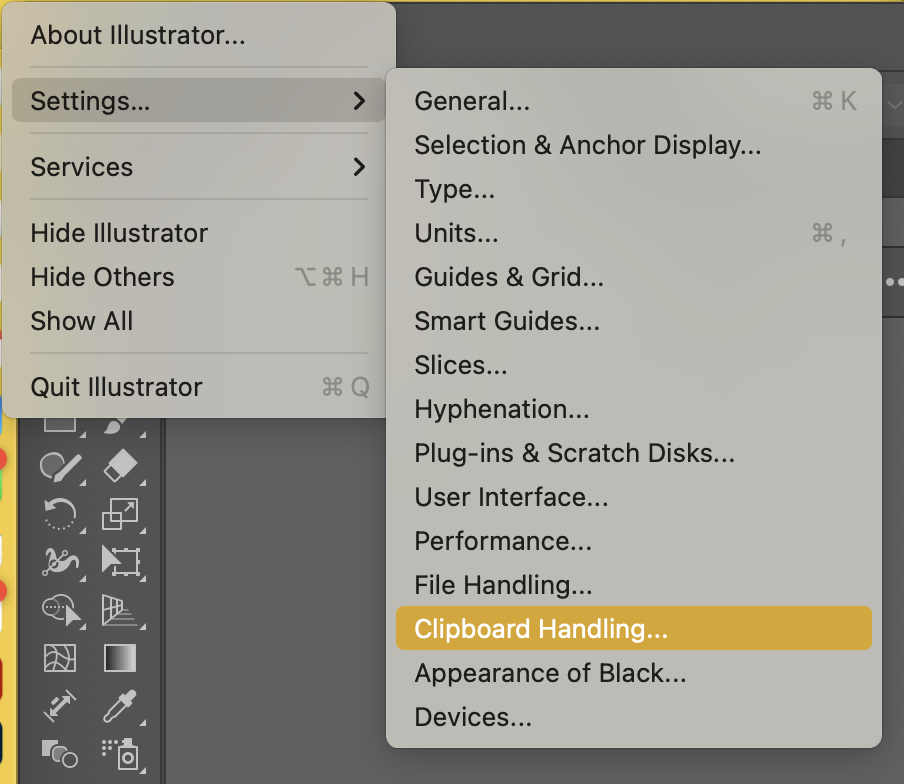
Task: Expand the Services submenu arrow
Action: pos(359,167)
